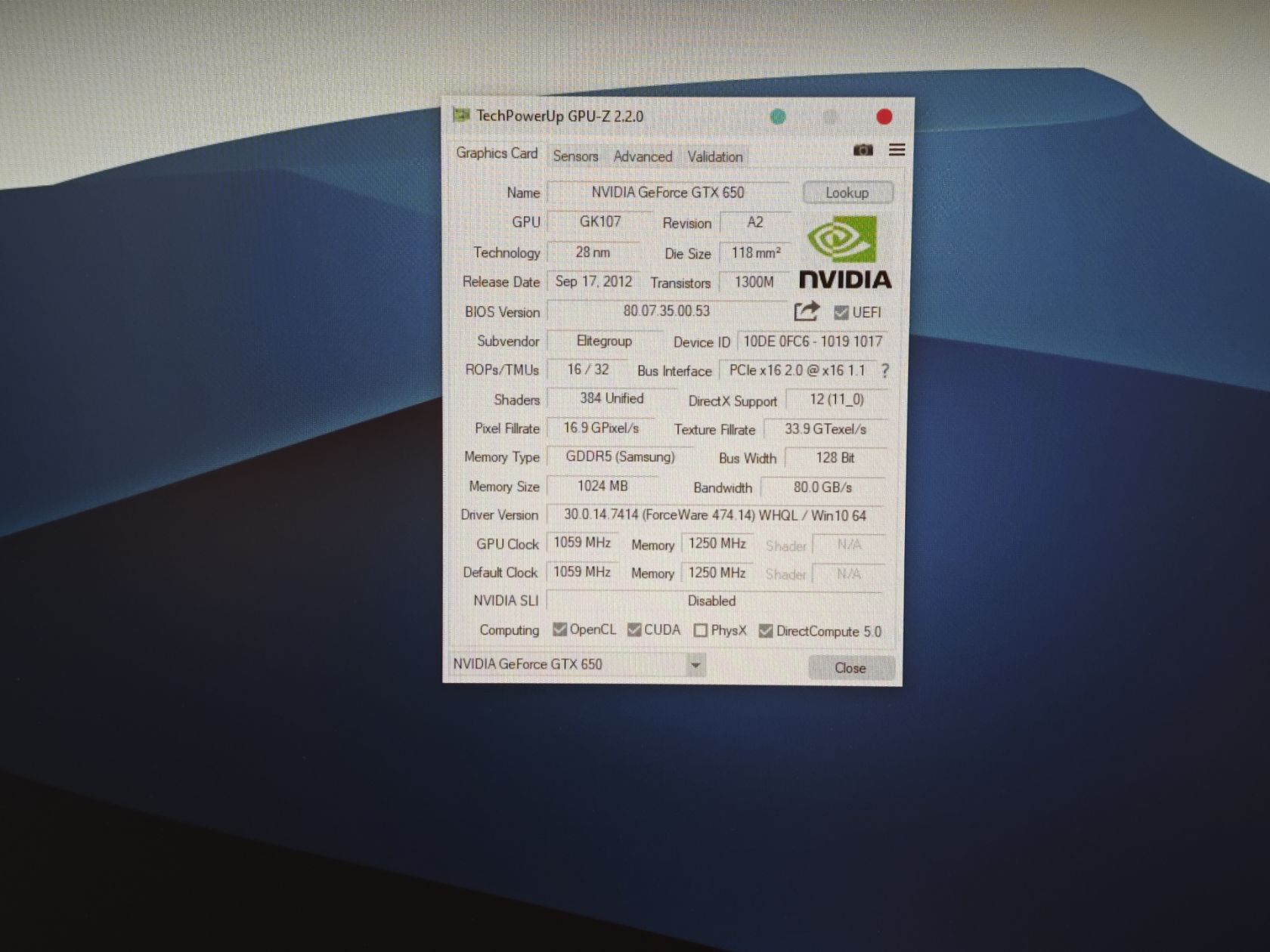Click the Transistors field 1300M
The height and width of the screenshot is (952, 1270).
[754, 283]
